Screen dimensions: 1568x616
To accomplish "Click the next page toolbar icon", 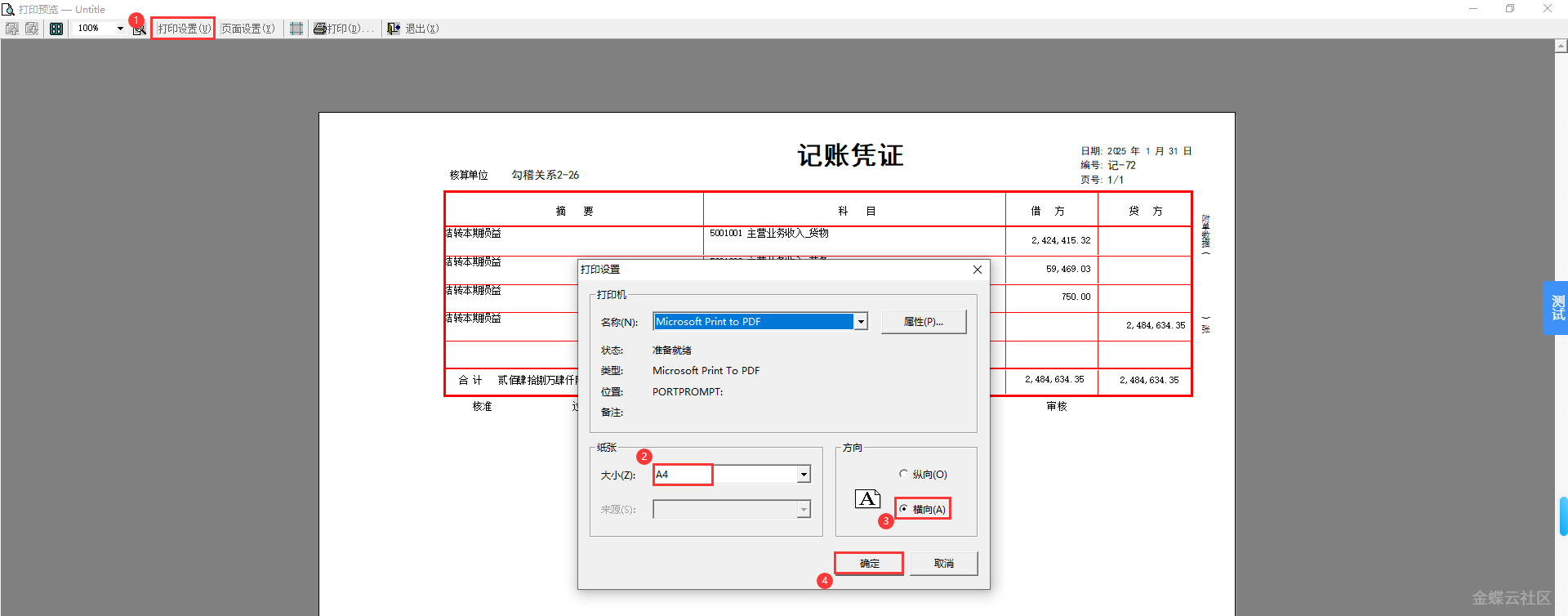I will [x=32, y=29].
